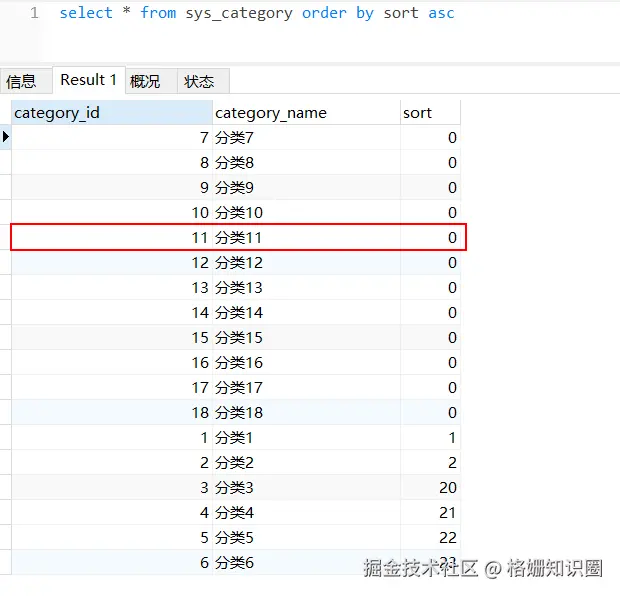Viewport: 620px width, 596px height.
Task: Click sort value 0 in 分类11 row
Action: [x=430, y=237]
